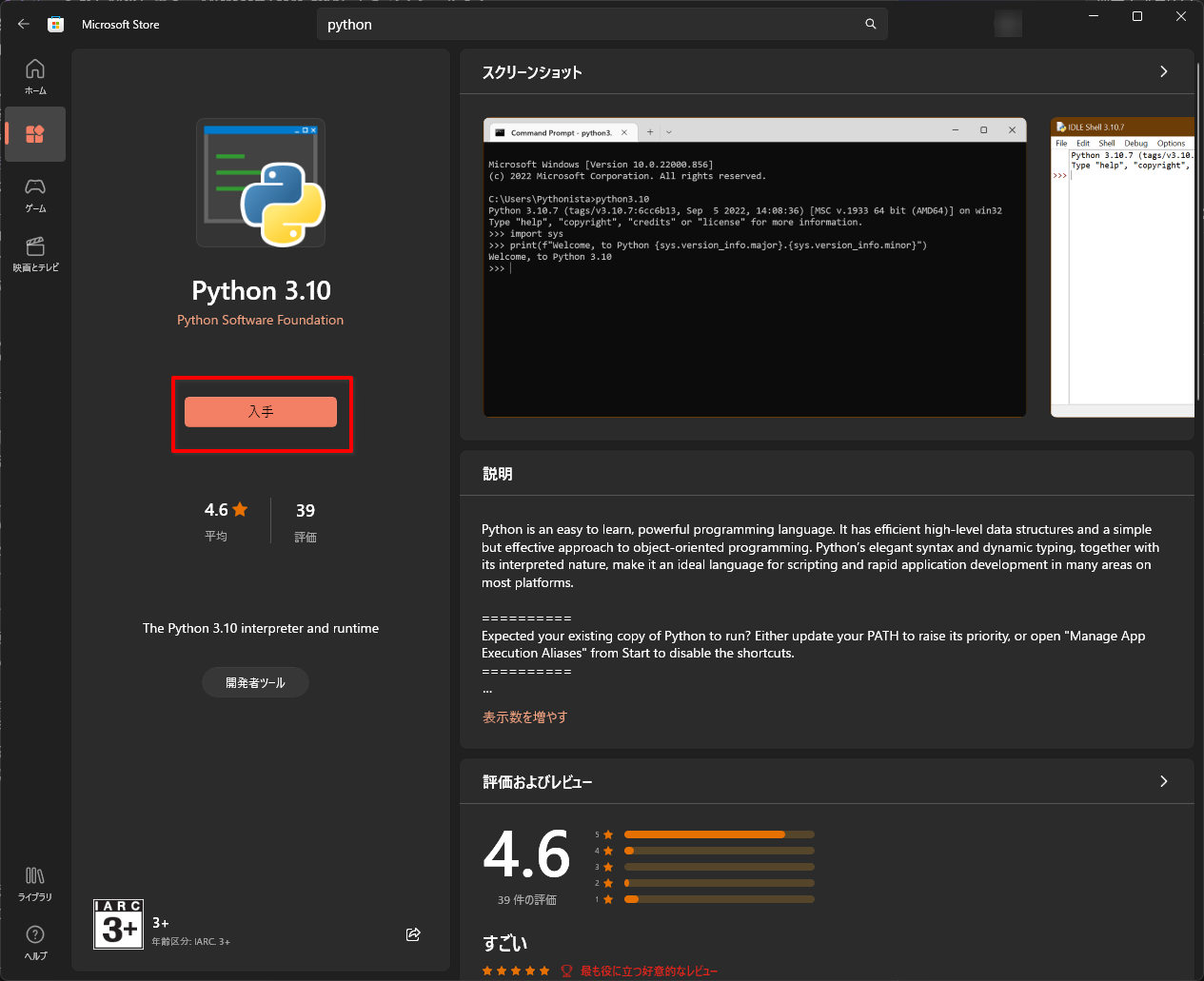Go back using the back arrow

pyautogui.click(x=24, y=24)
